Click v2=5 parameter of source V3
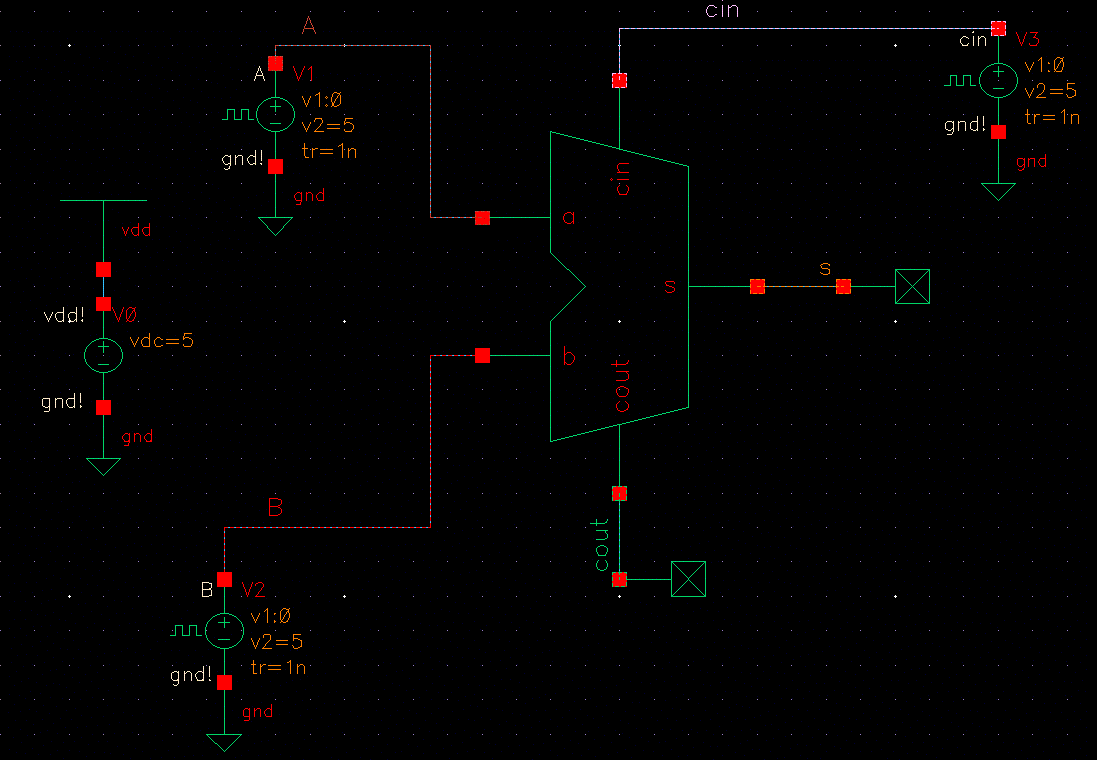 [x=1051, y=91]
